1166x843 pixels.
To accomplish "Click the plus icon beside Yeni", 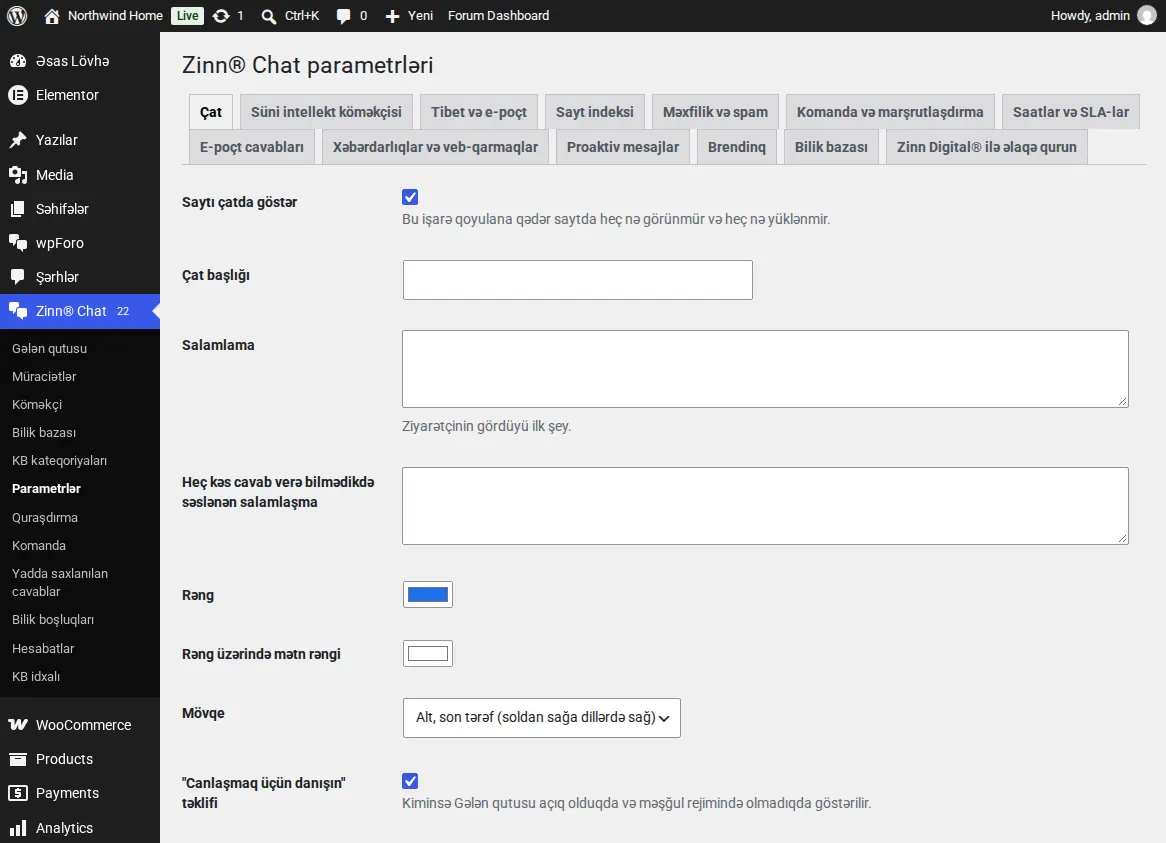I will 393,16.
